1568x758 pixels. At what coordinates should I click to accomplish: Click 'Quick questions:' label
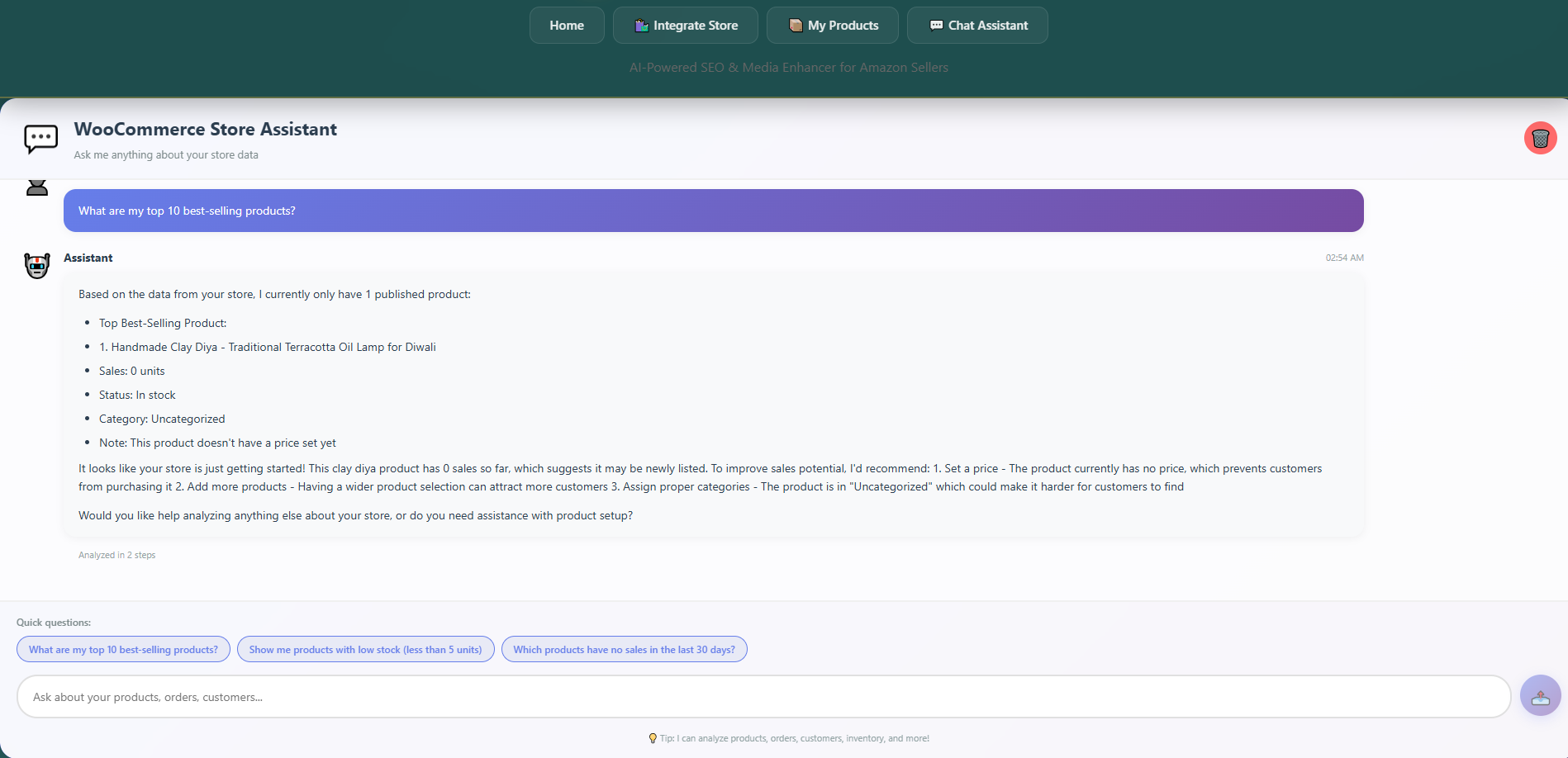coord(54,623)
